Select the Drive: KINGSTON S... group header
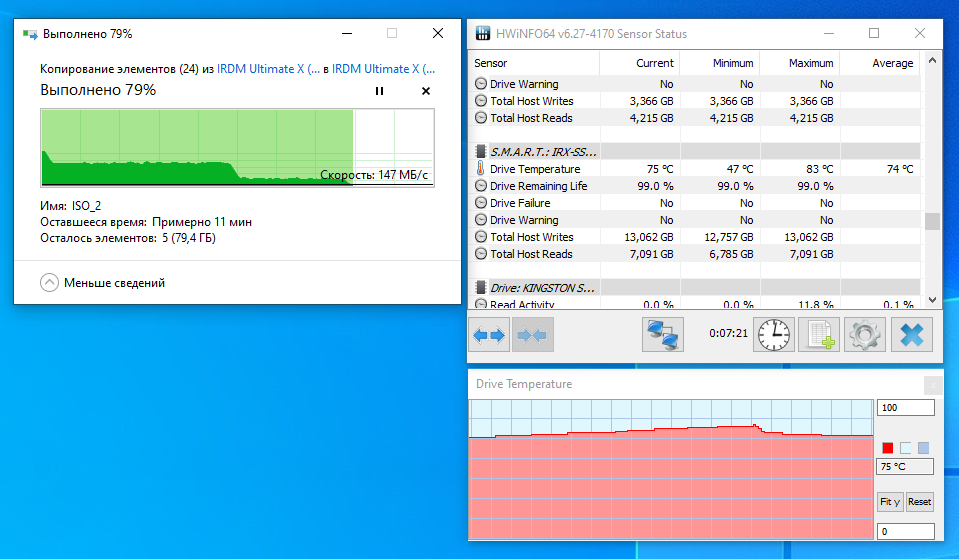 (695, 287)
